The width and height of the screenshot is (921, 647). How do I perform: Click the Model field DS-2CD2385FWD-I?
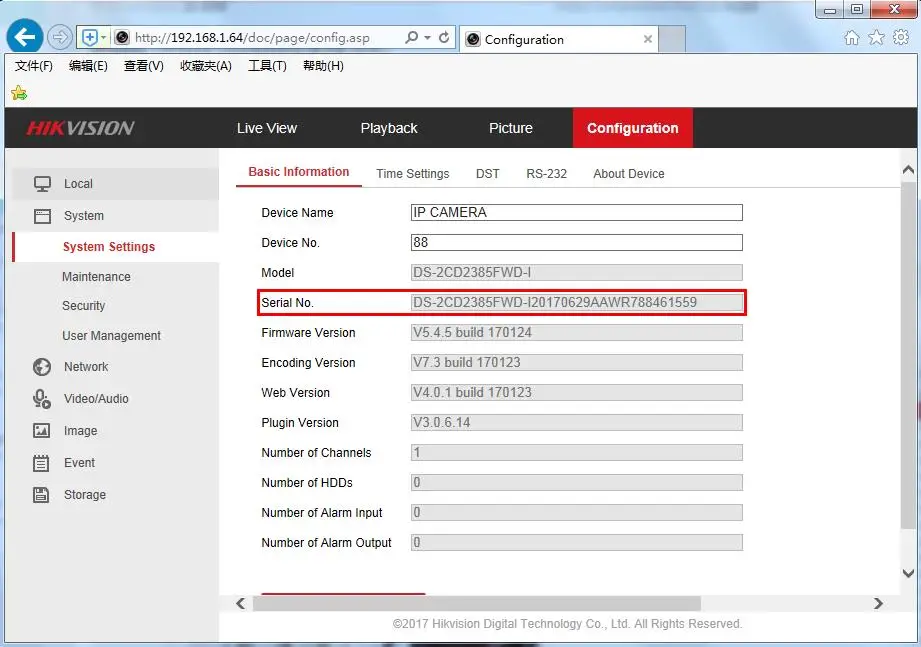pyautogui.click(x=577, y=272)
